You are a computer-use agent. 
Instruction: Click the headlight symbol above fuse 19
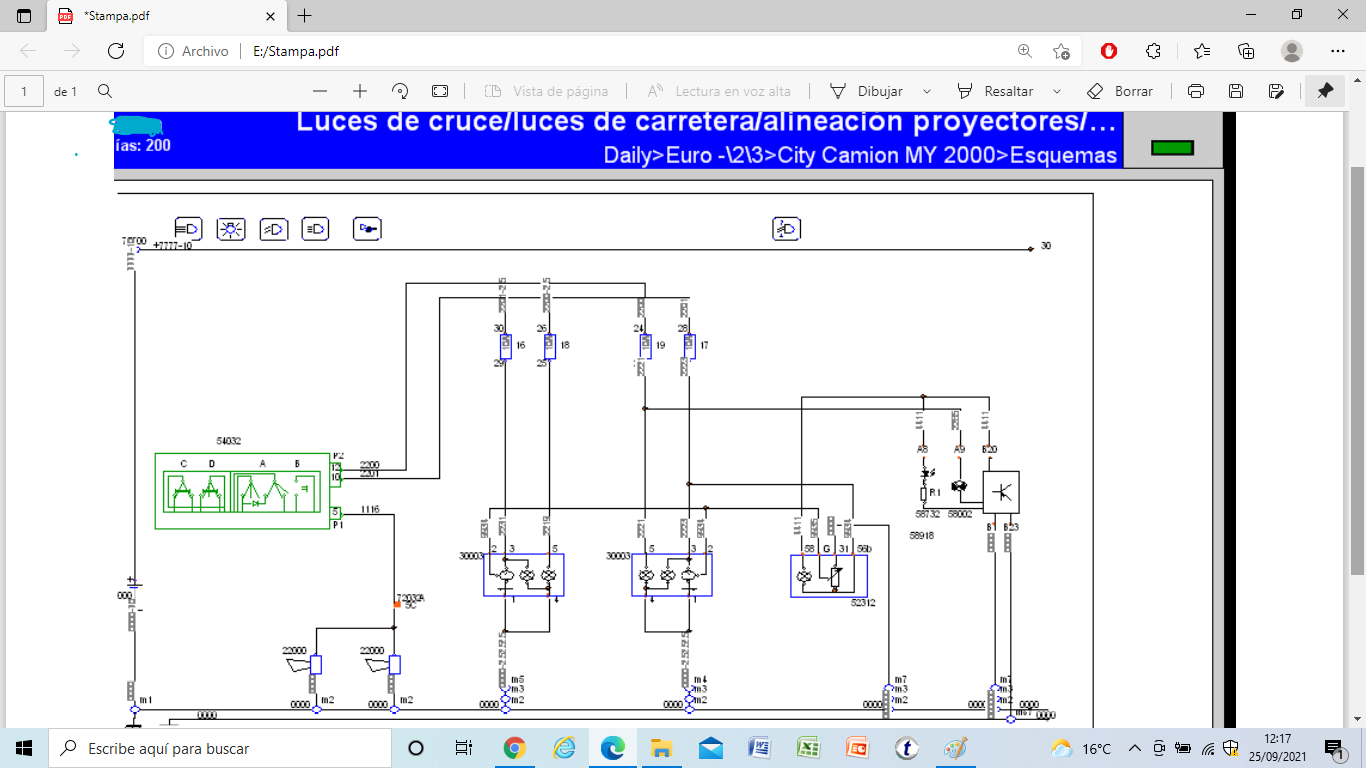[787, 229]
